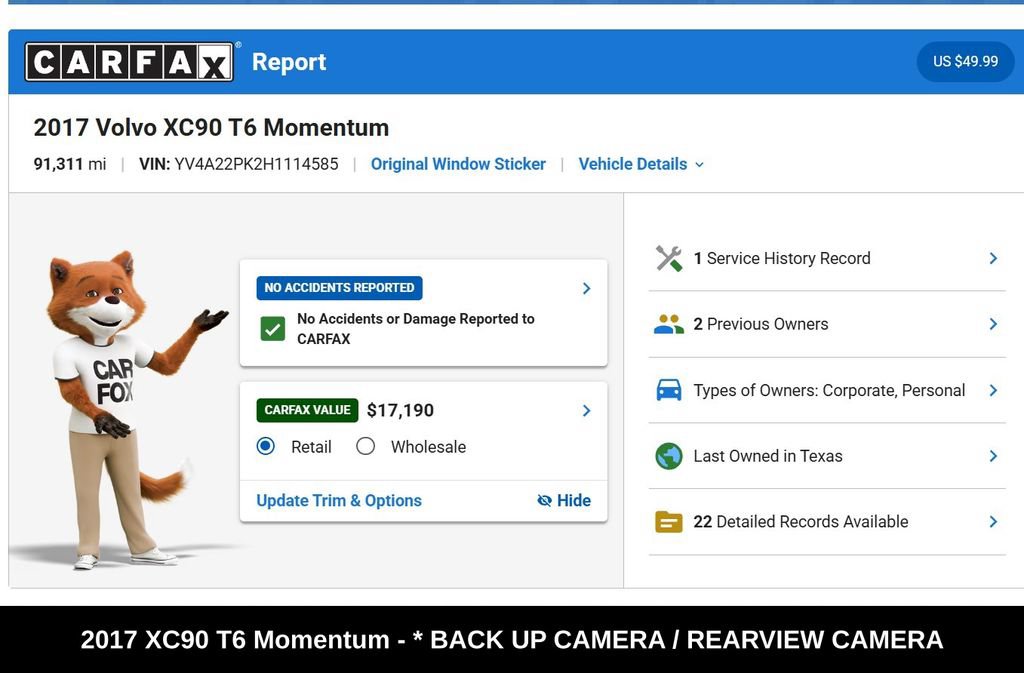The height and width of the screenshot is (673, 1024).
Task: Click Types of Owners: Corporate, Personal text
Action: (829, 390)
